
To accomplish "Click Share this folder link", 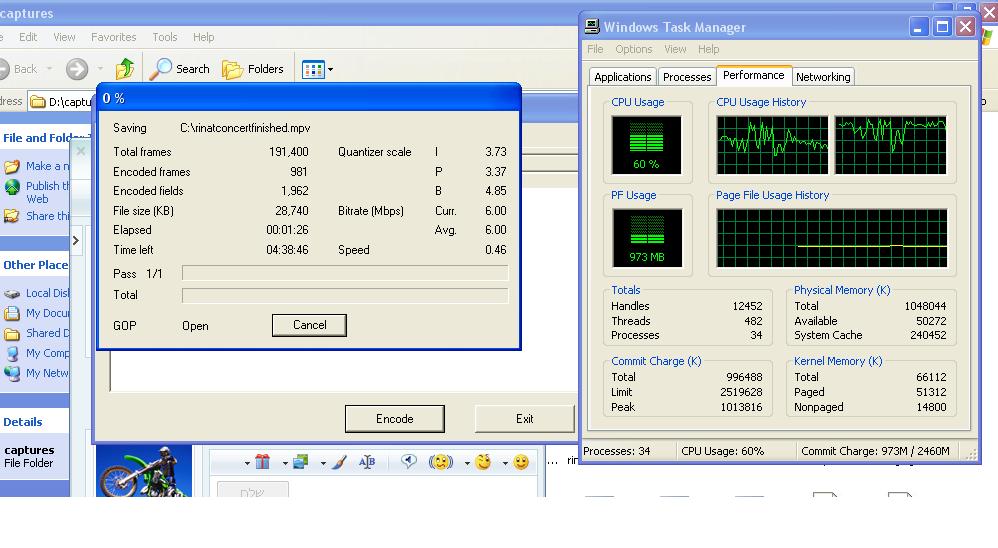I will click(x=47, y=216).
